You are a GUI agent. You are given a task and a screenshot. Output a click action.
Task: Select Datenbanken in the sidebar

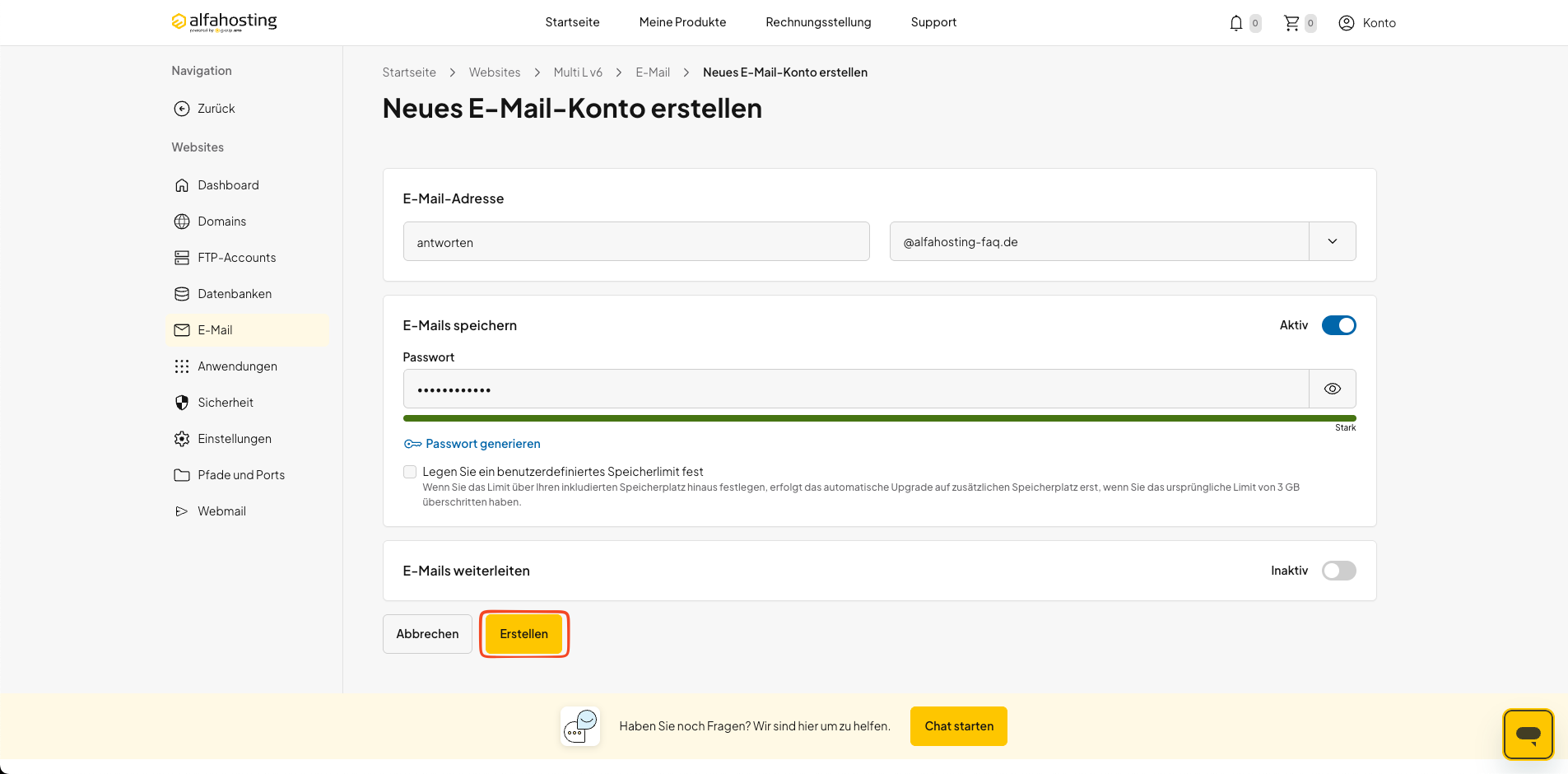(247, 294)
